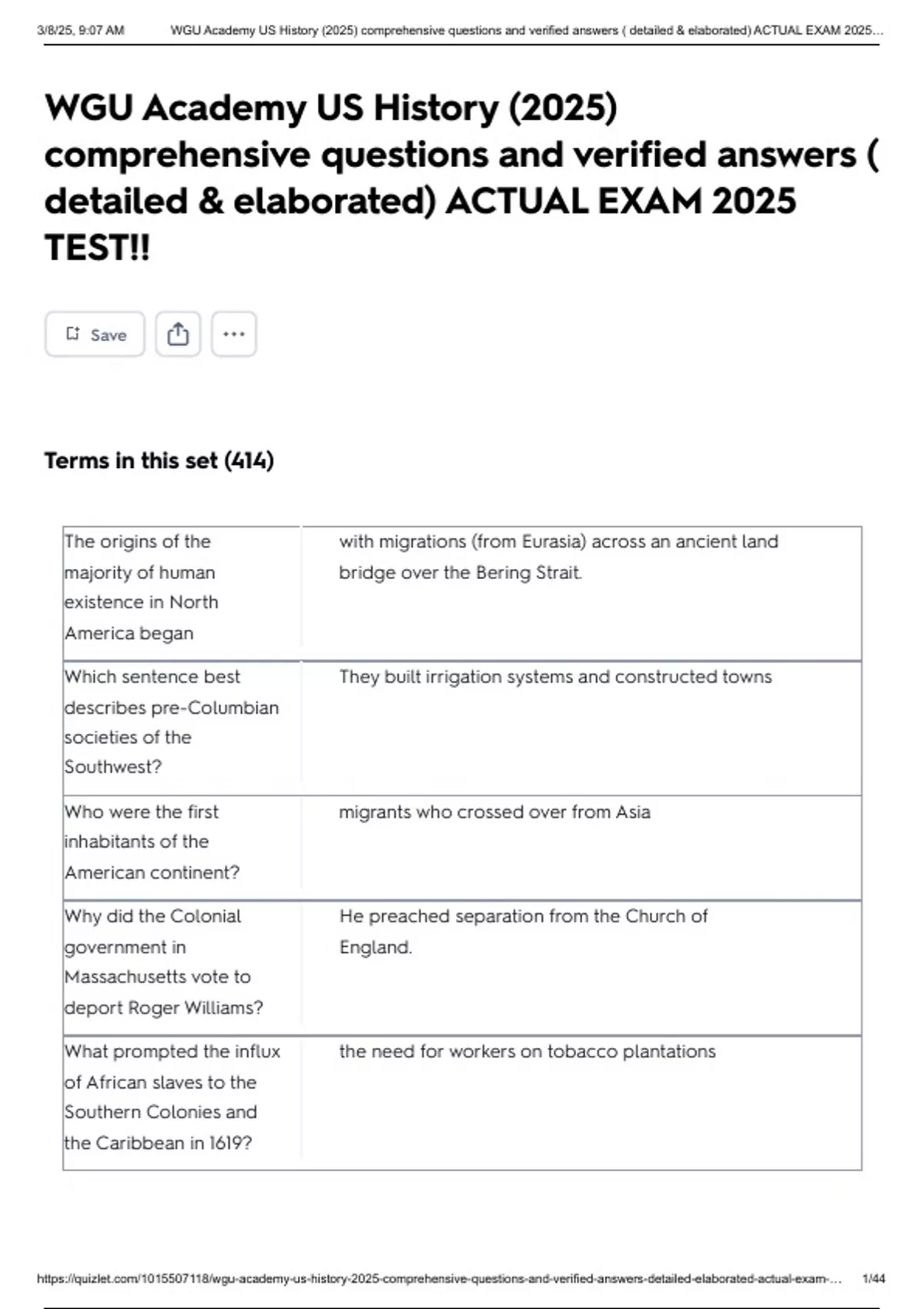Click the African slaves 1619 question cell
The height and width of the screenshot is (1309, 924).
click(x=172, y=1097)
